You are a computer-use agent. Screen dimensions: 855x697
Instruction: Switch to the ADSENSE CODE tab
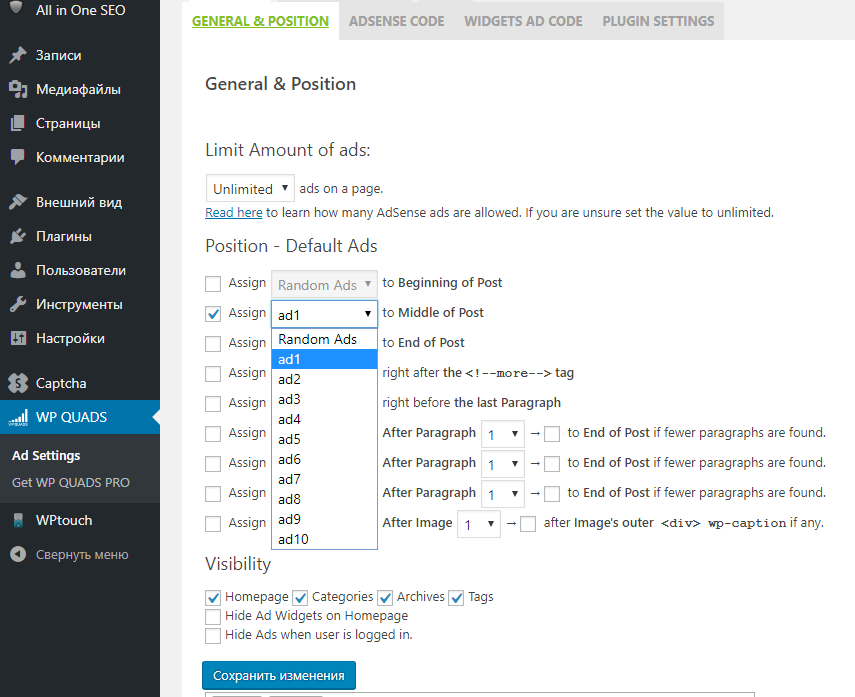tap(396, 21)
